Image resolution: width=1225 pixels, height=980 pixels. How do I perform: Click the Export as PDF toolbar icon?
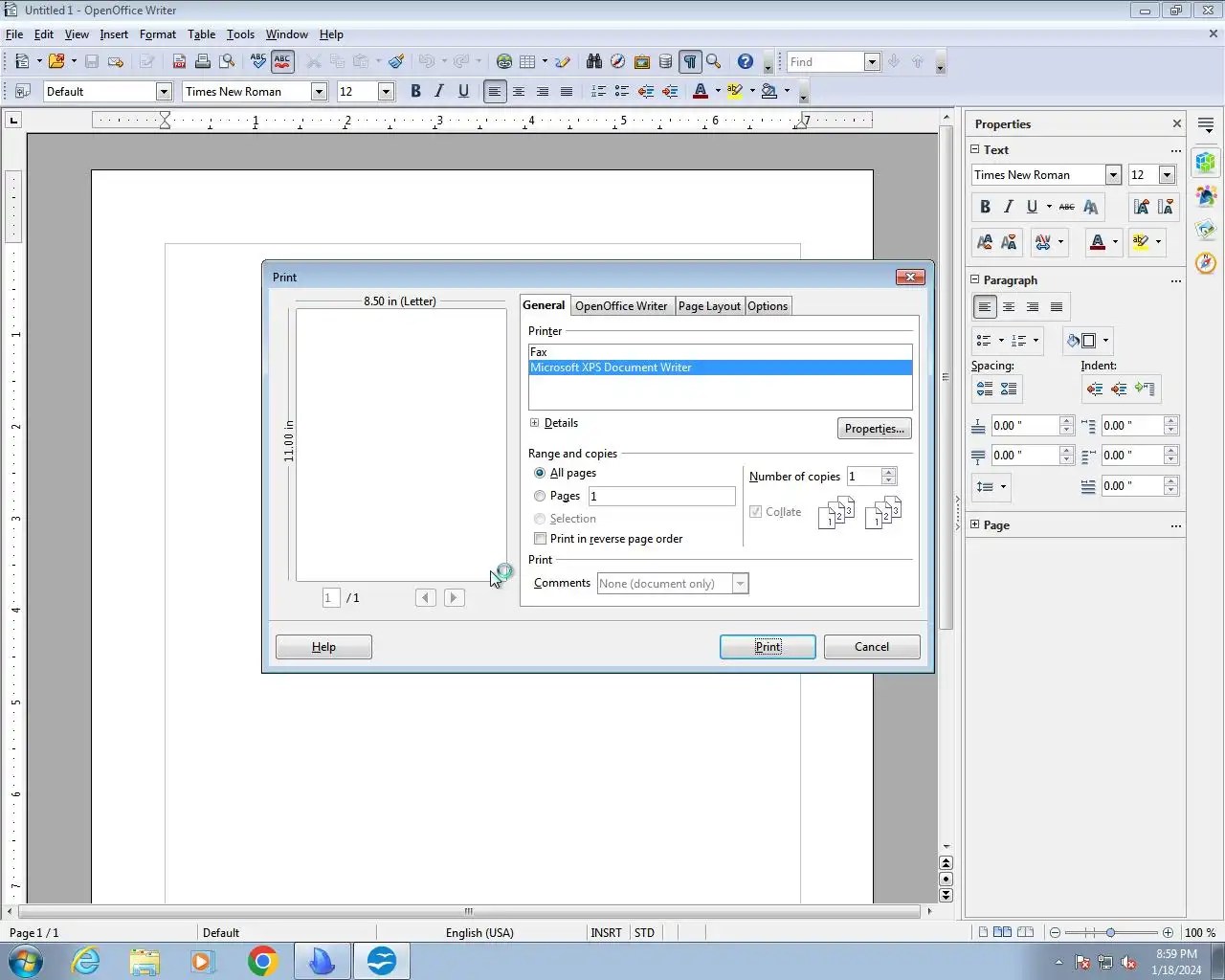pyautogui.click(x=179, y=61)
